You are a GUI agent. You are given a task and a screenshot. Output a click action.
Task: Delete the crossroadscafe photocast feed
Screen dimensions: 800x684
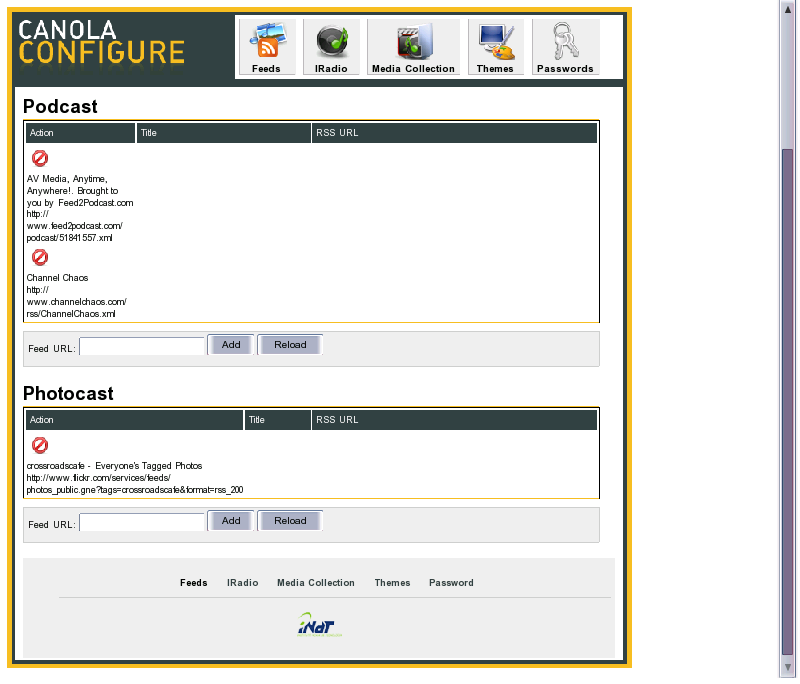40,445
